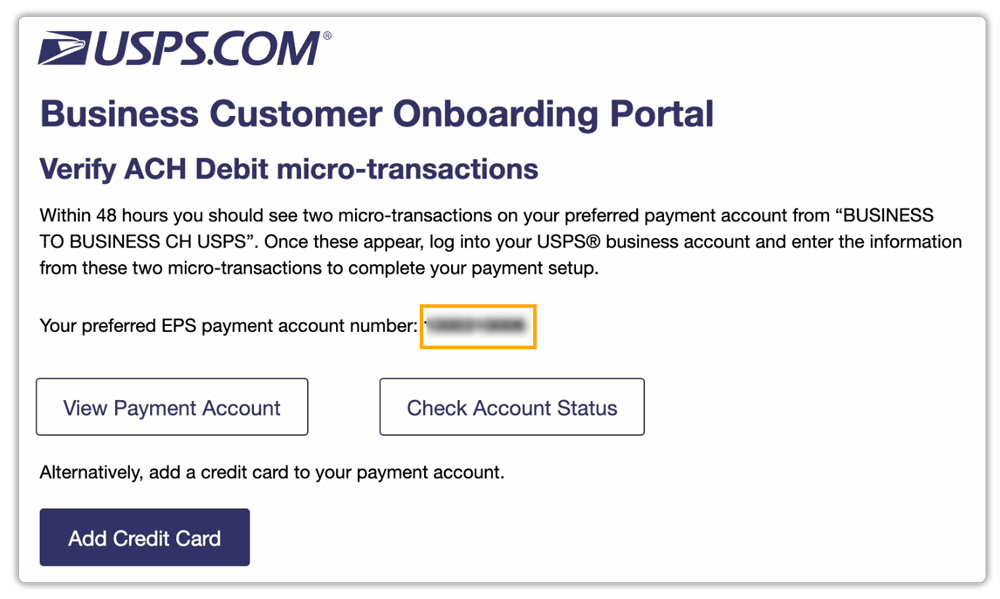Select the Check Account Status button label
1000x599 pixels.
[x=511, y=407]
